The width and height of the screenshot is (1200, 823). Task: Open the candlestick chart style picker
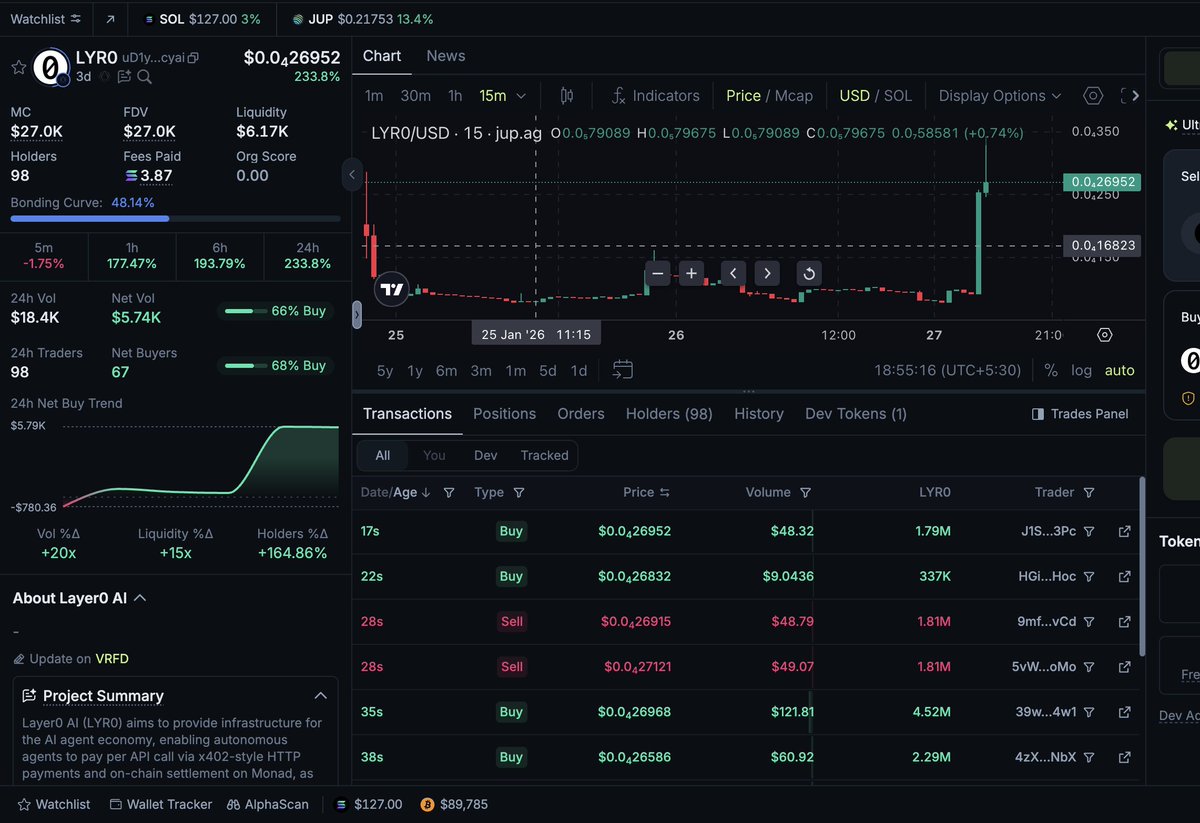pos(567,96)
